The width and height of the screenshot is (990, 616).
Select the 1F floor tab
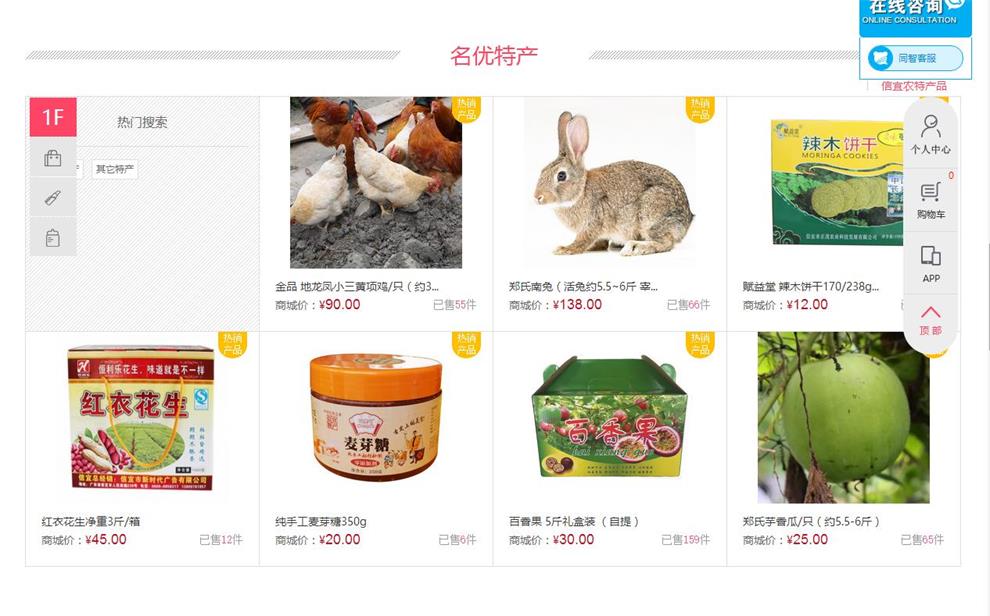pyautogui.click(x=53, y=117)
